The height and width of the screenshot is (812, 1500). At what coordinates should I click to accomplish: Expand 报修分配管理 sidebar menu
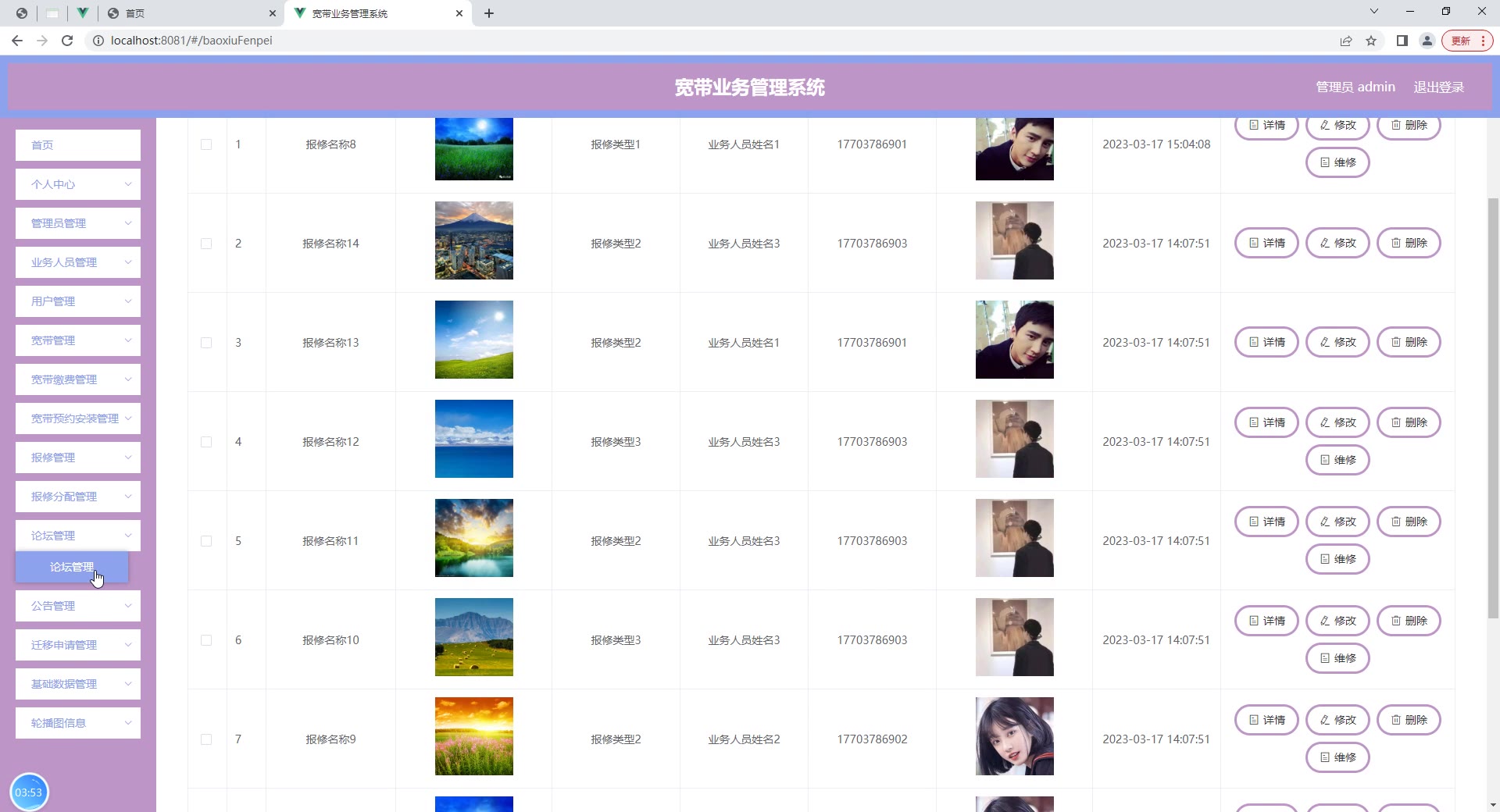[x=78, y=497]
